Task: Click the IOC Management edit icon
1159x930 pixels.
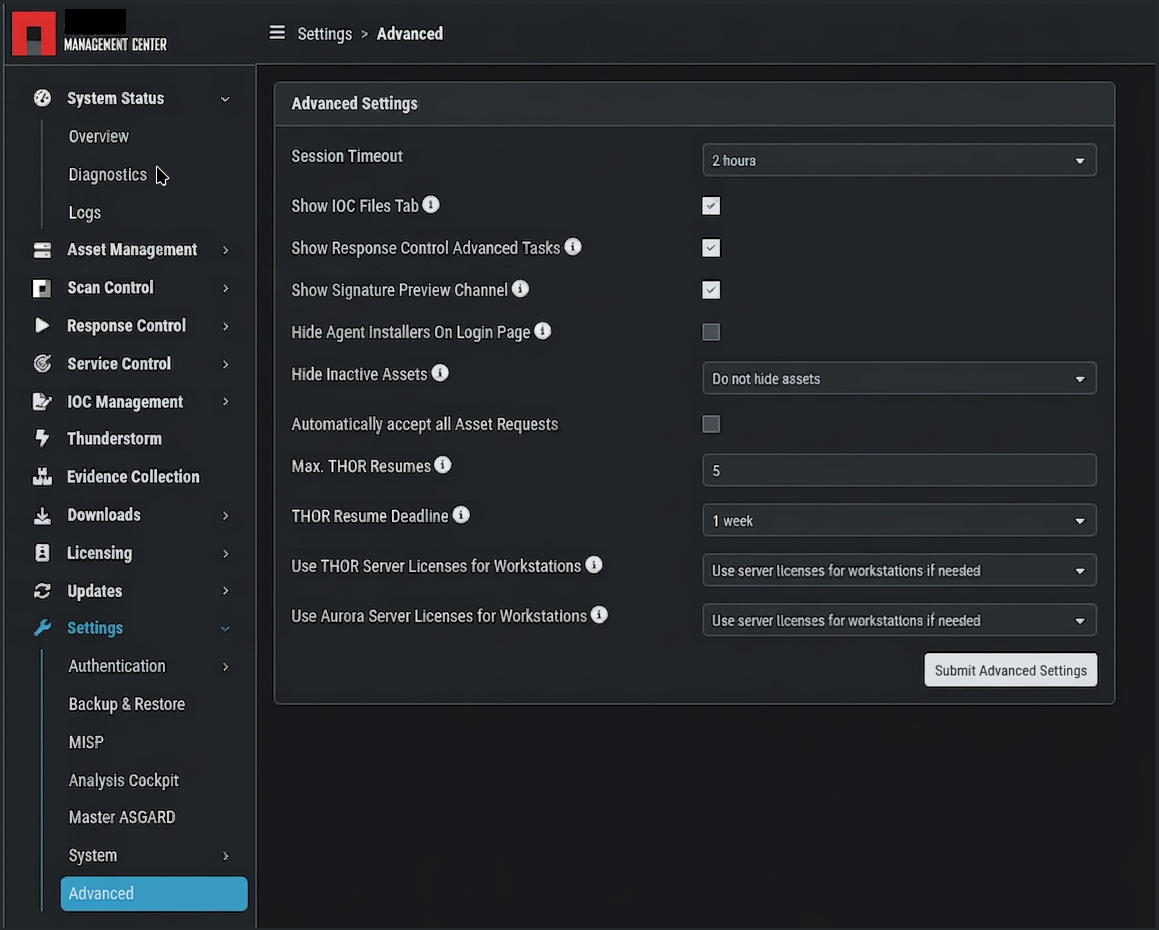Action: pyautogui.click(x=42, y=401)
